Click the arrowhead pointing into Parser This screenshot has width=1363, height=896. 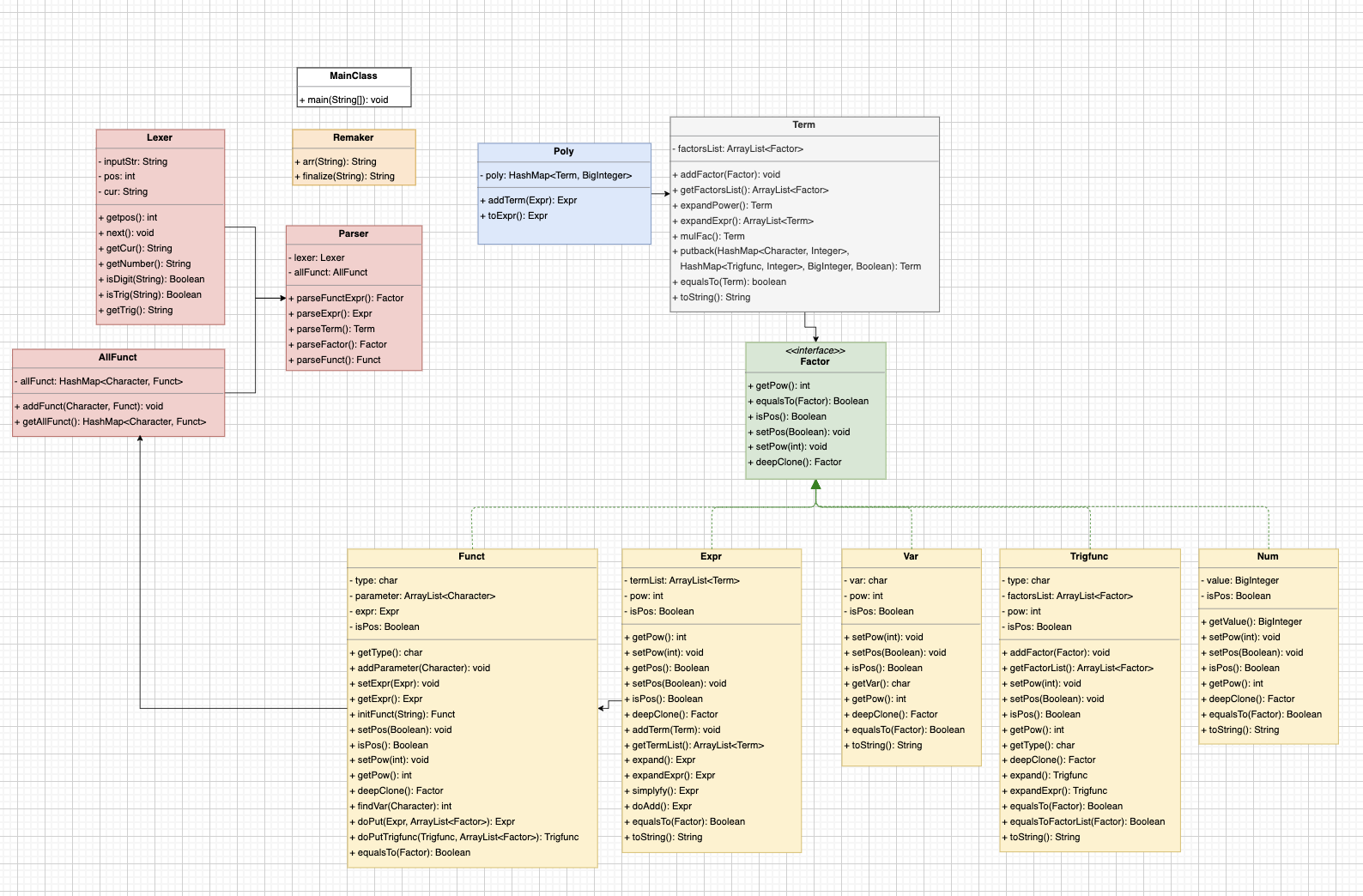click(x=282, y=298)
